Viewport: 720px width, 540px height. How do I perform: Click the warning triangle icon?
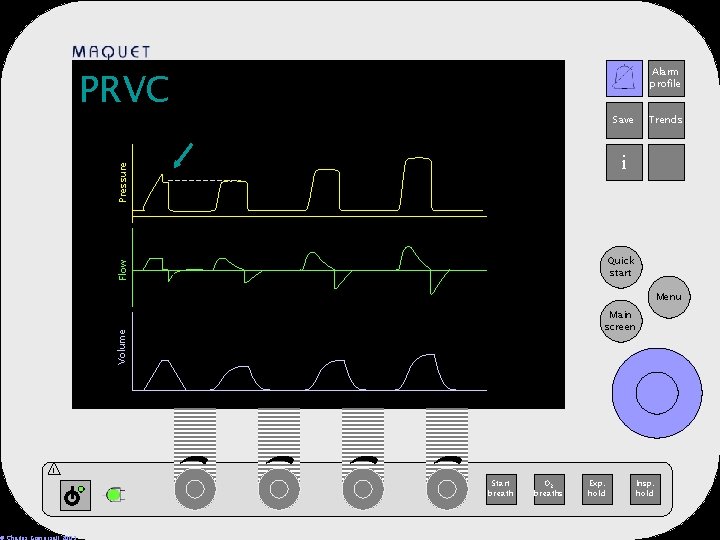point(54,469)
